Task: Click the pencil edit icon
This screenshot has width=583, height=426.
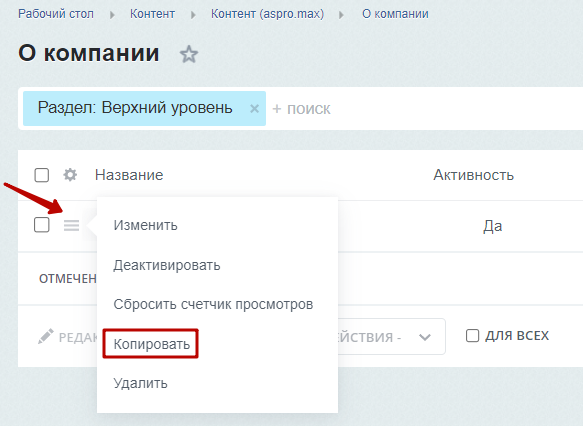Action: (x=46, y=336)
